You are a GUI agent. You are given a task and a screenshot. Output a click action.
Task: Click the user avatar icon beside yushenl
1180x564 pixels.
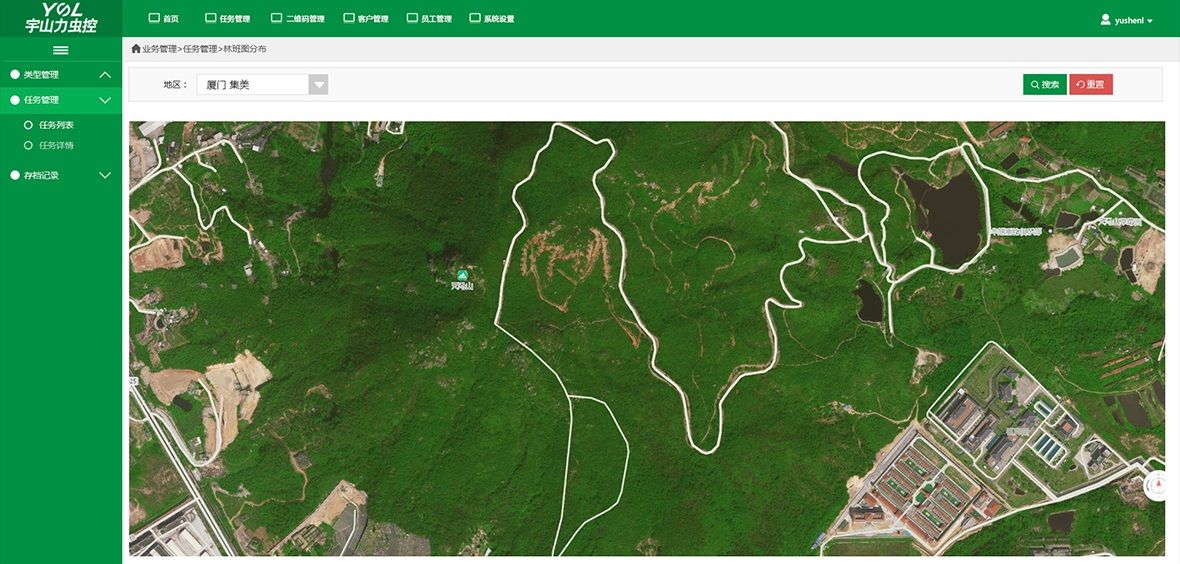pos(1105,19)
